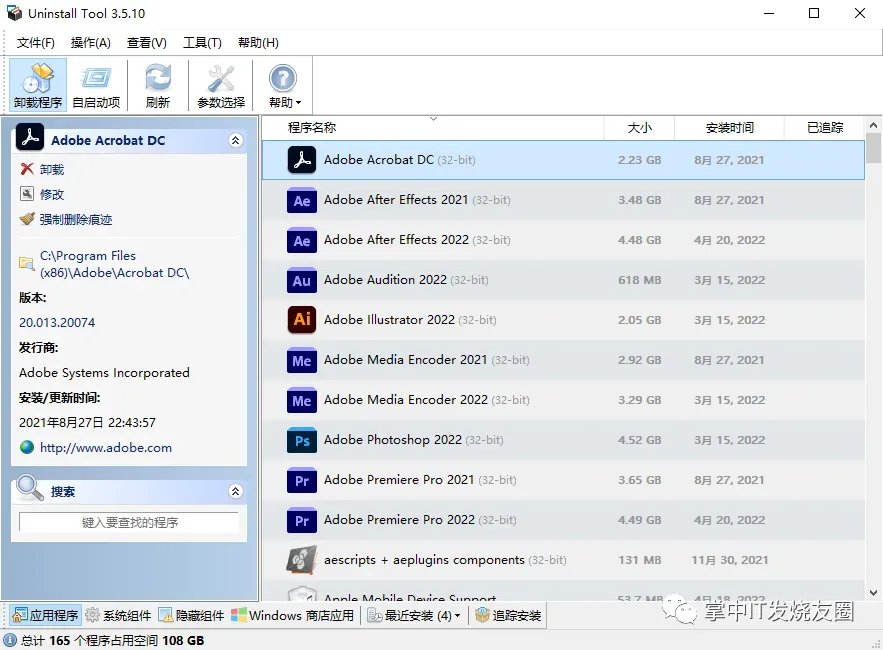The height and width of the screenshot is (650, 883).
Task: Open the 查看(V) menu
Action: click(146, 43)
